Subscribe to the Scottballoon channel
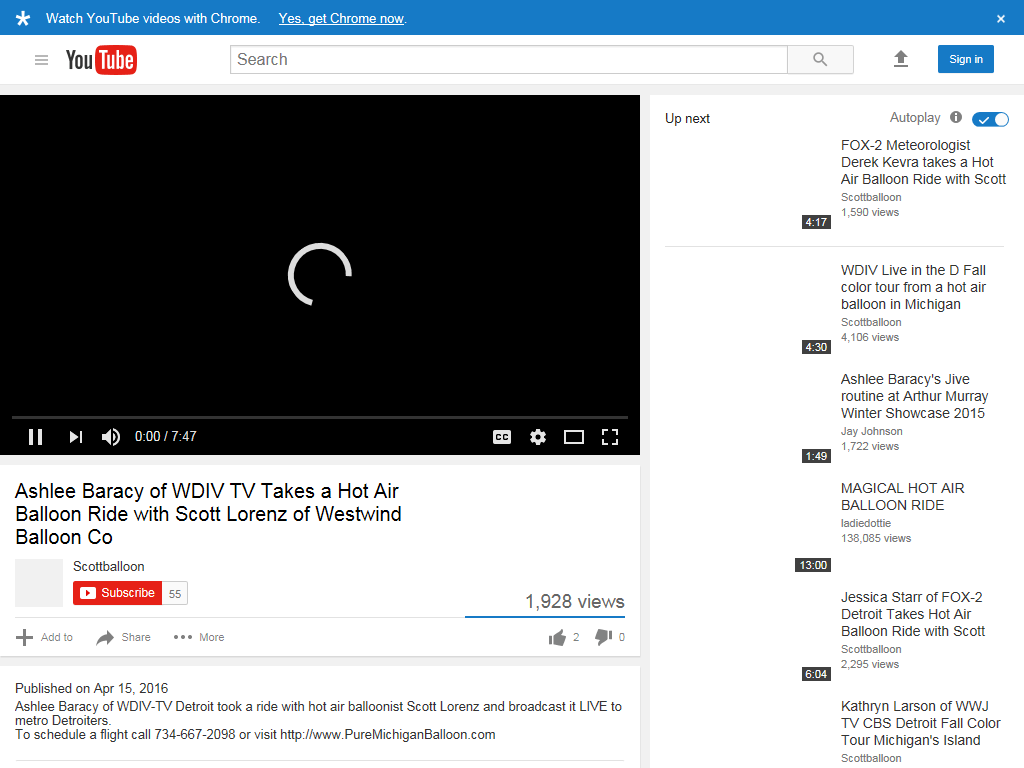1024x768 pixels. 118,593
